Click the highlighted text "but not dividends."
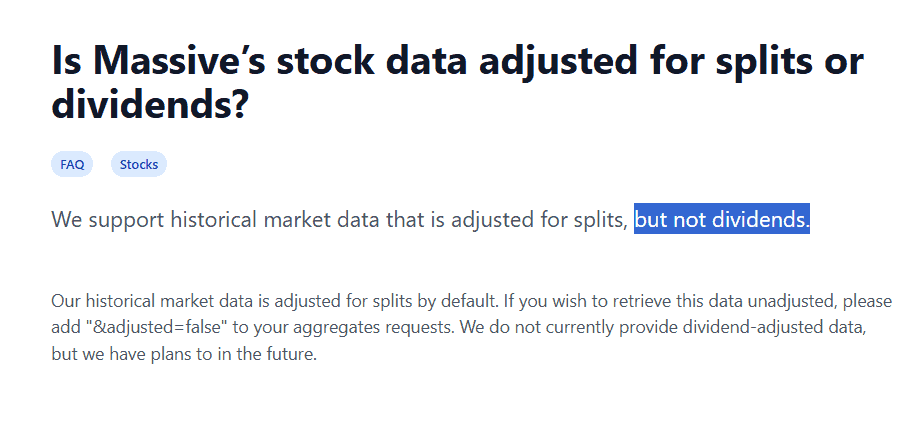This screenshot has width=918, height=436. point(722,219)
